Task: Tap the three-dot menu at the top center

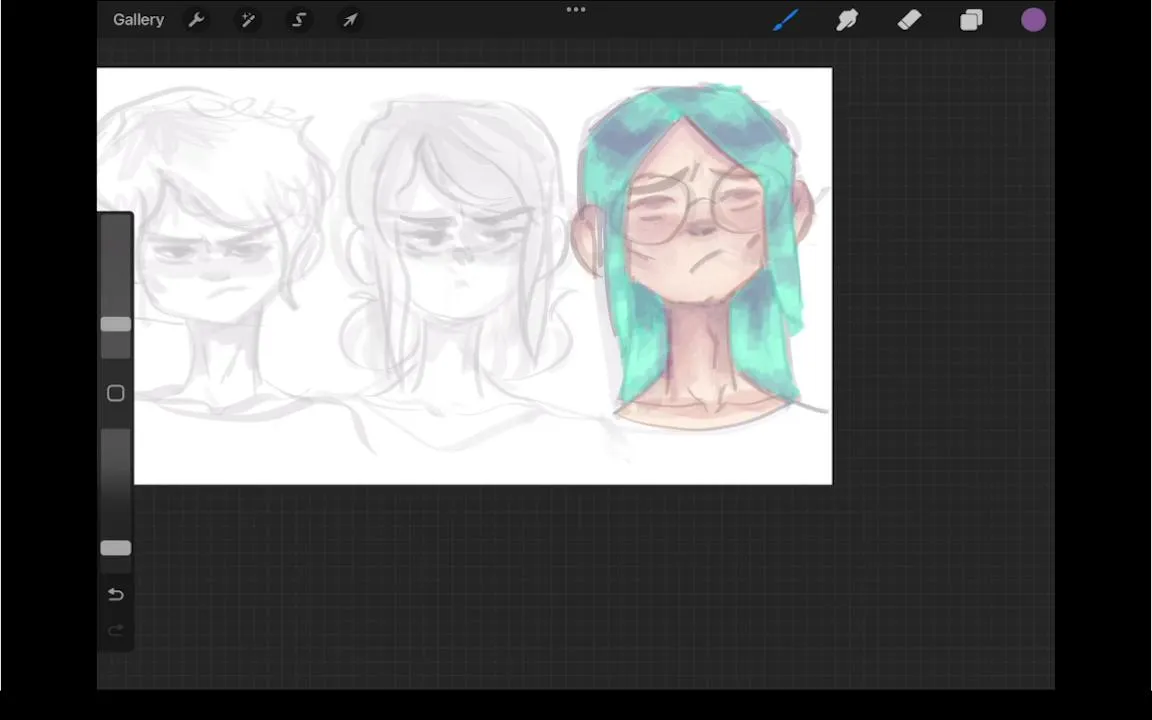Action: click(576, 10)
